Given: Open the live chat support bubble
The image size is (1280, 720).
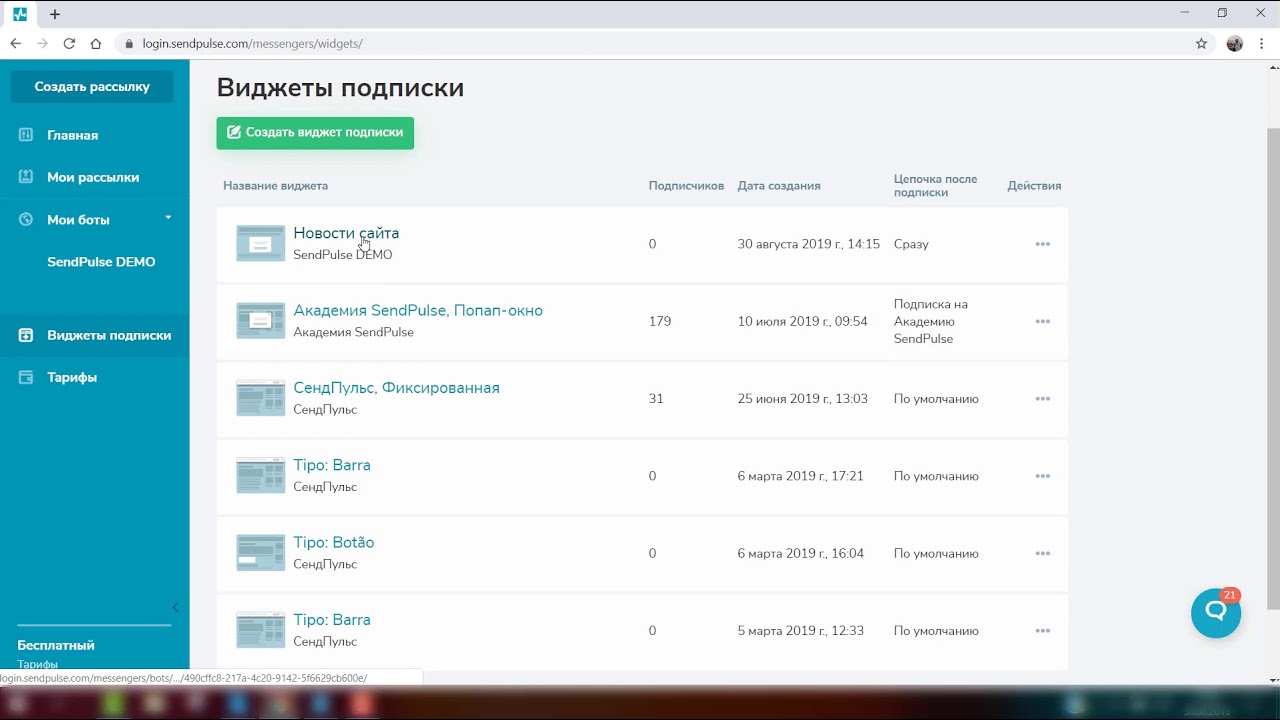Looking at the screenshot, I should tap(1216, 612).
